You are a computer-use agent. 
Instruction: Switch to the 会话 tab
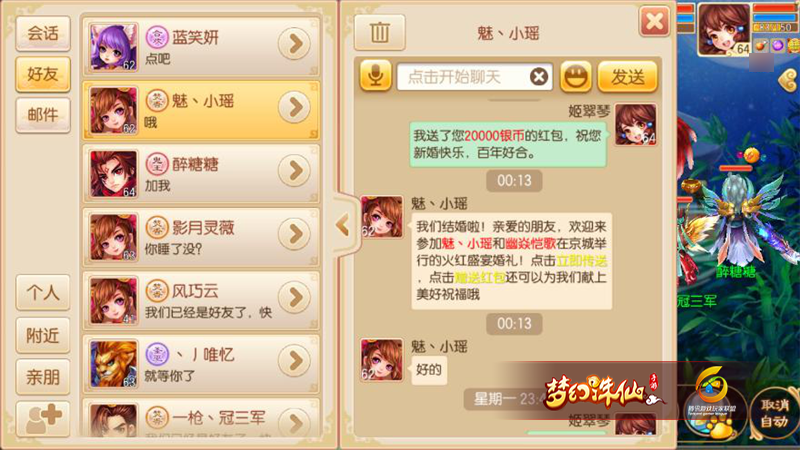43,34
